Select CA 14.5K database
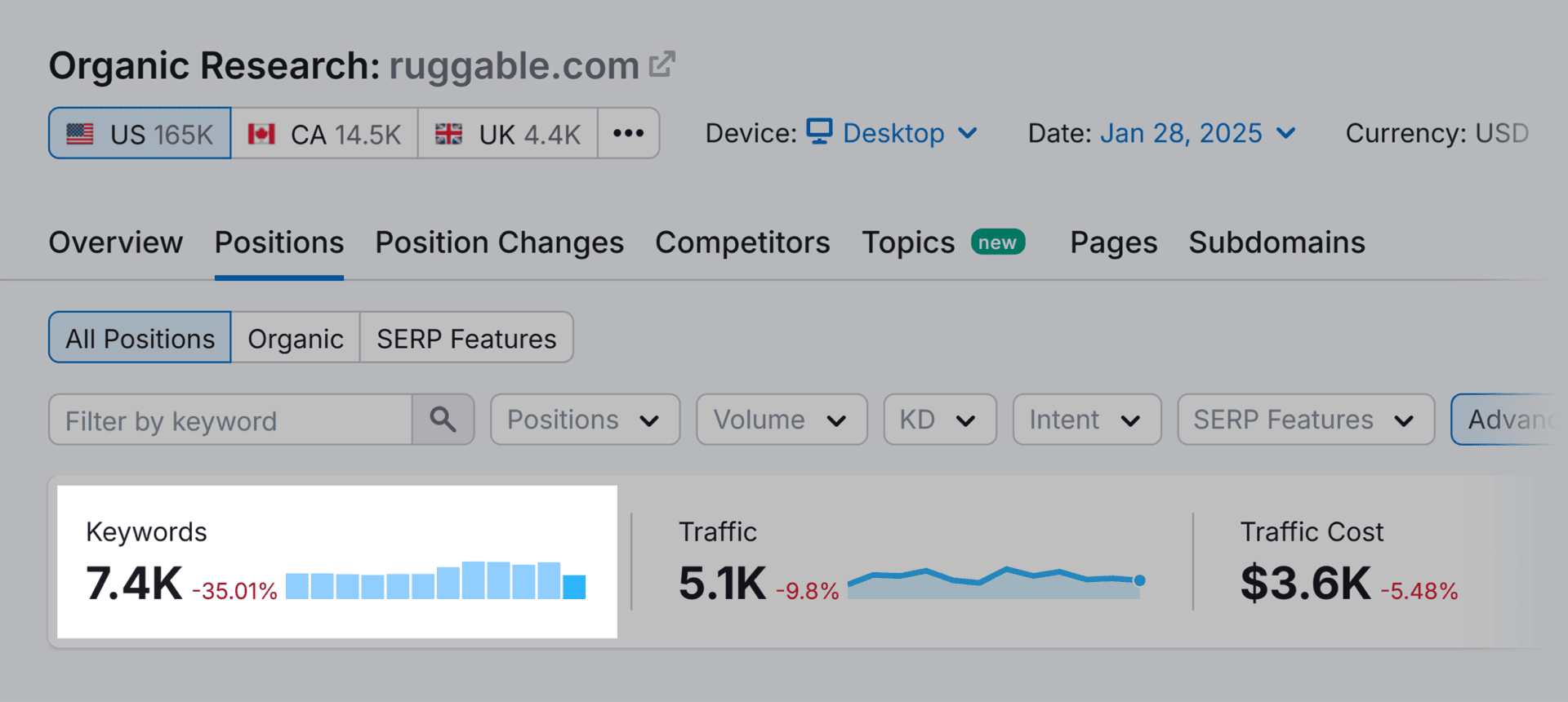The image size is (1568, 702). 324,133
